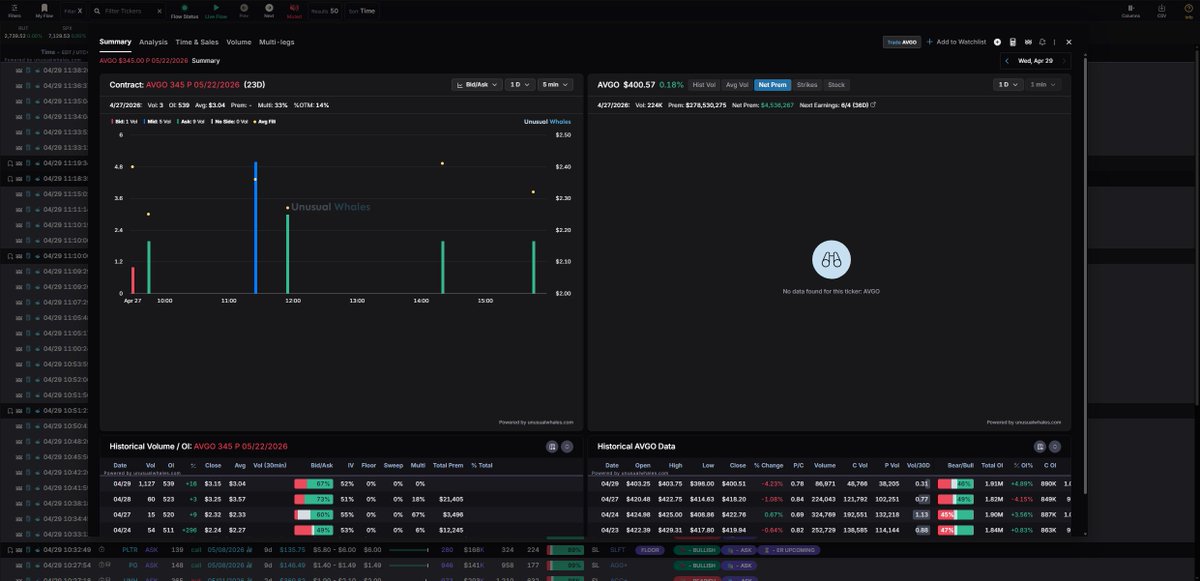This screenshot has height=581, width=1200.
Task: Check the Flow Status indicator
Action: coord(184,11)
